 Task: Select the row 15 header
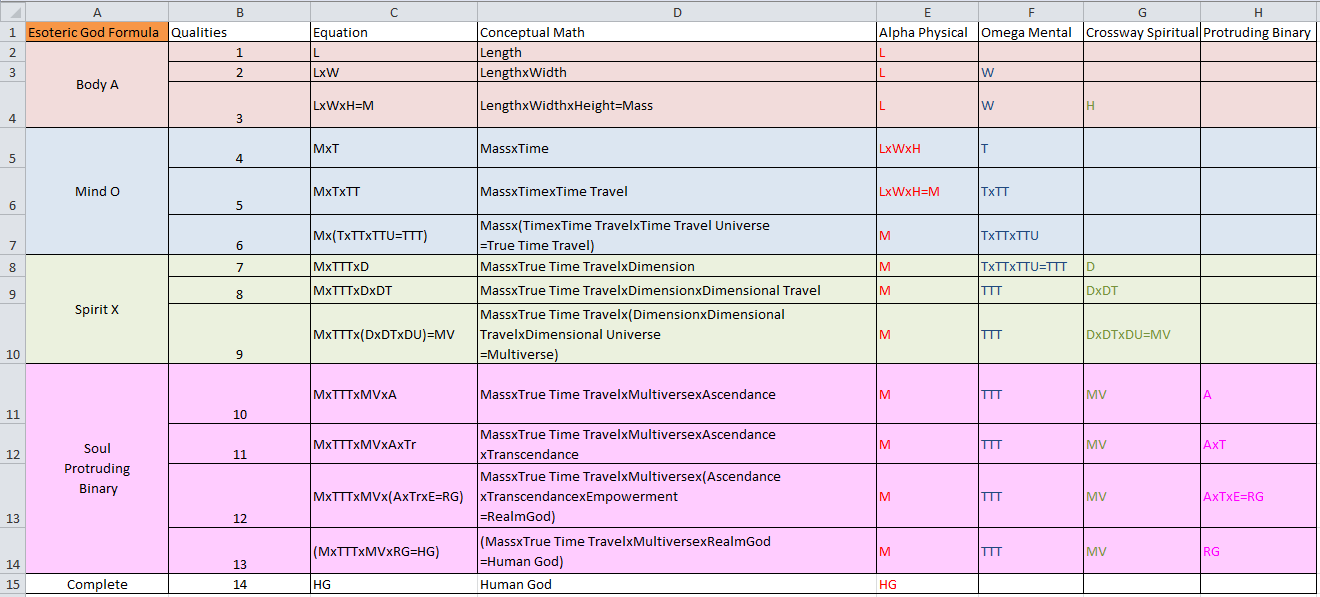[12, 584]
